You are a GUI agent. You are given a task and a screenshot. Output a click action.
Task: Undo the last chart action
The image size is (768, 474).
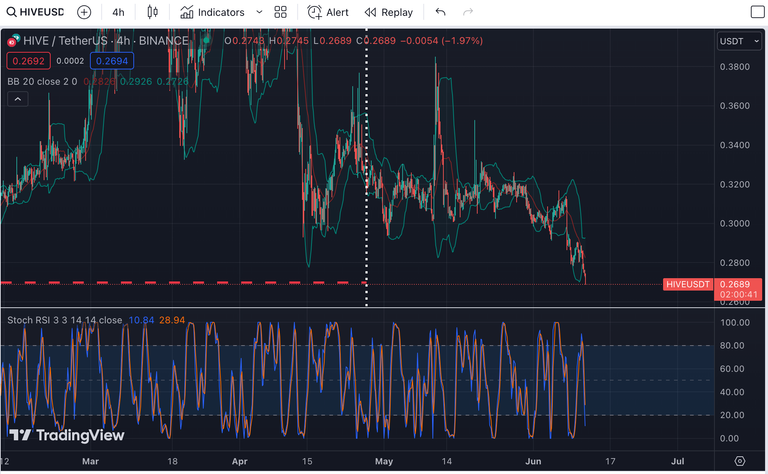[x=440, y=12]
